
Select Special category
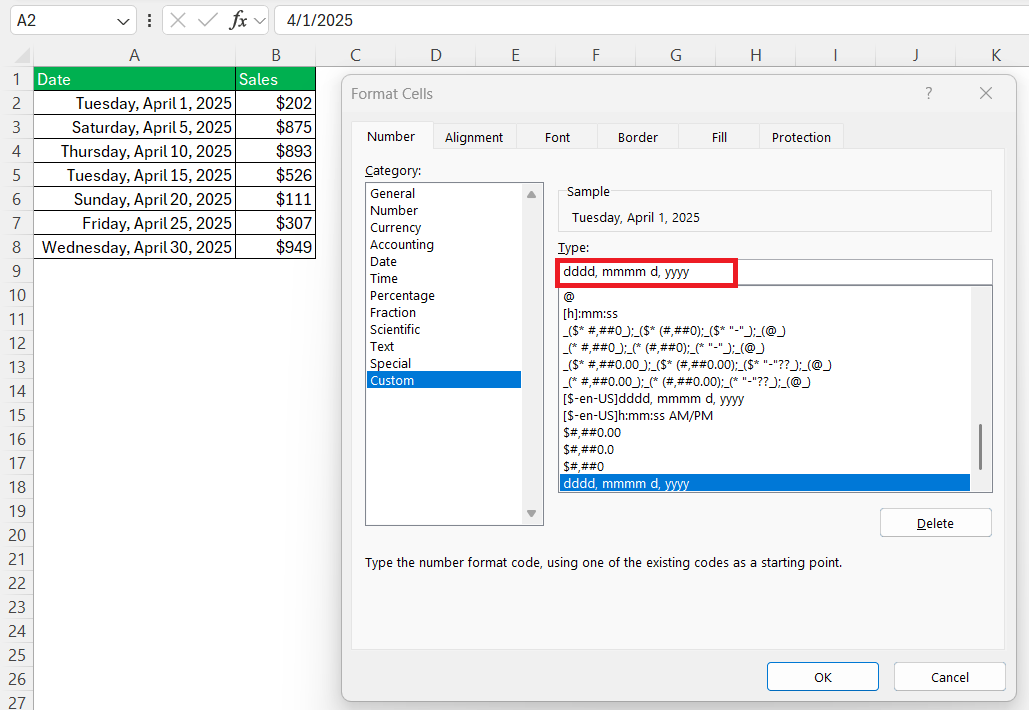pyautogui.click(x=444, y=364)
